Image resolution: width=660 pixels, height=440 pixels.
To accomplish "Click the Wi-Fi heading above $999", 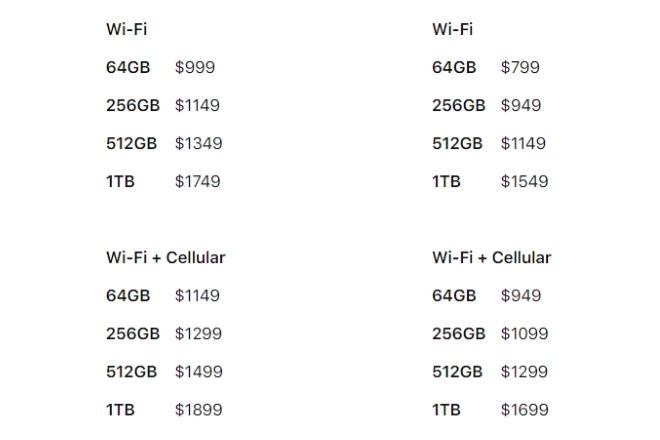I will [x=126, y=29].
